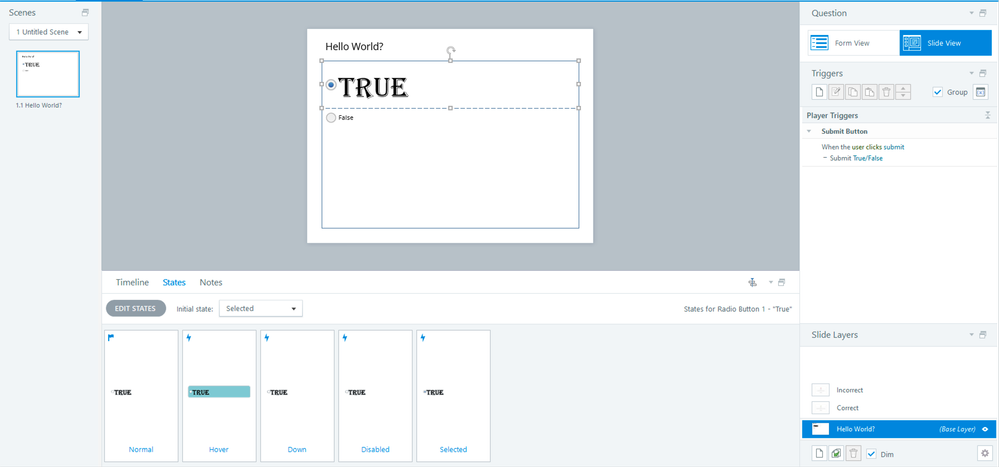999x467 pixels.
Task: Select the Selected state thumbnail
Action: [454, 396]
